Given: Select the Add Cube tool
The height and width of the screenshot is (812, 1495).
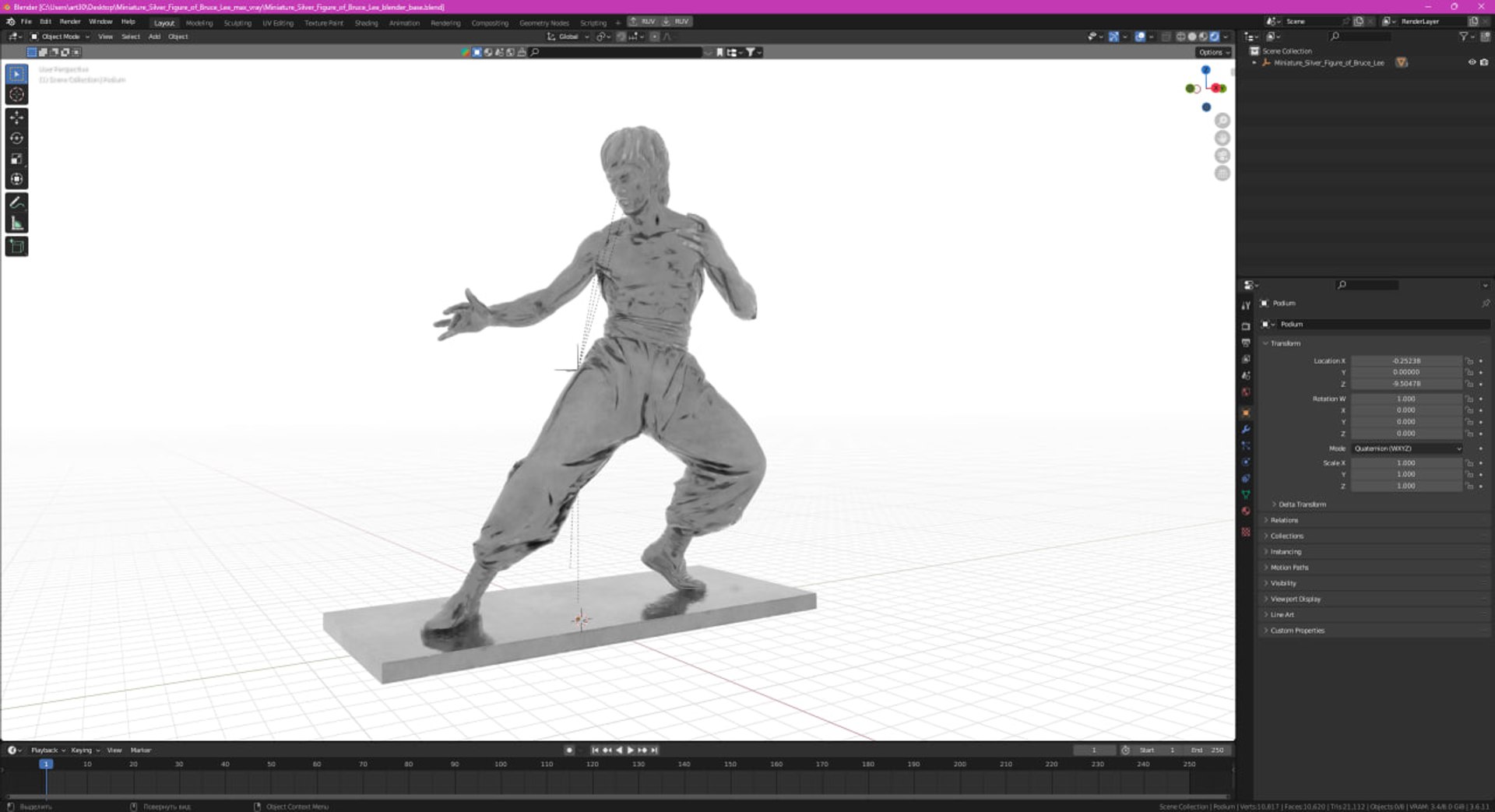Looking at the screenshot, I should (16, 247).
